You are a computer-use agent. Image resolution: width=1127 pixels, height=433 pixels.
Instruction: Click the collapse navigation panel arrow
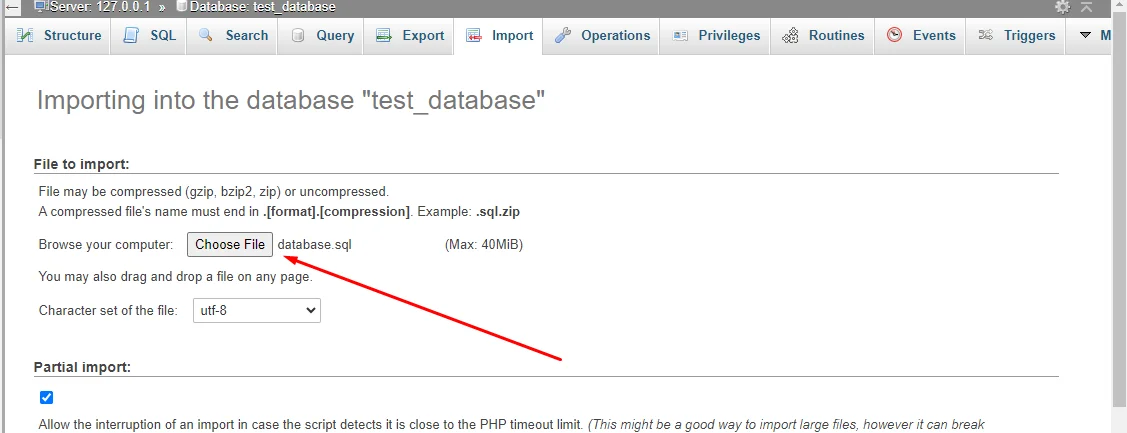[x=12, y=6]
